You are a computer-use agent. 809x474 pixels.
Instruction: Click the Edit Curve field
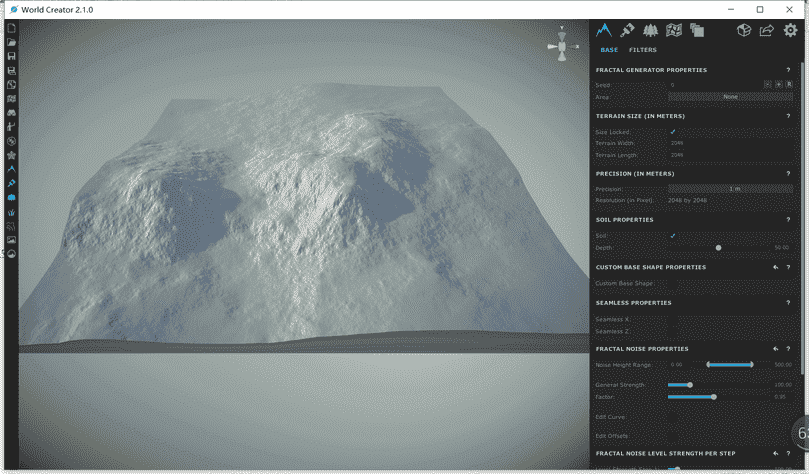pyautogui.click(x=673, y=417)
